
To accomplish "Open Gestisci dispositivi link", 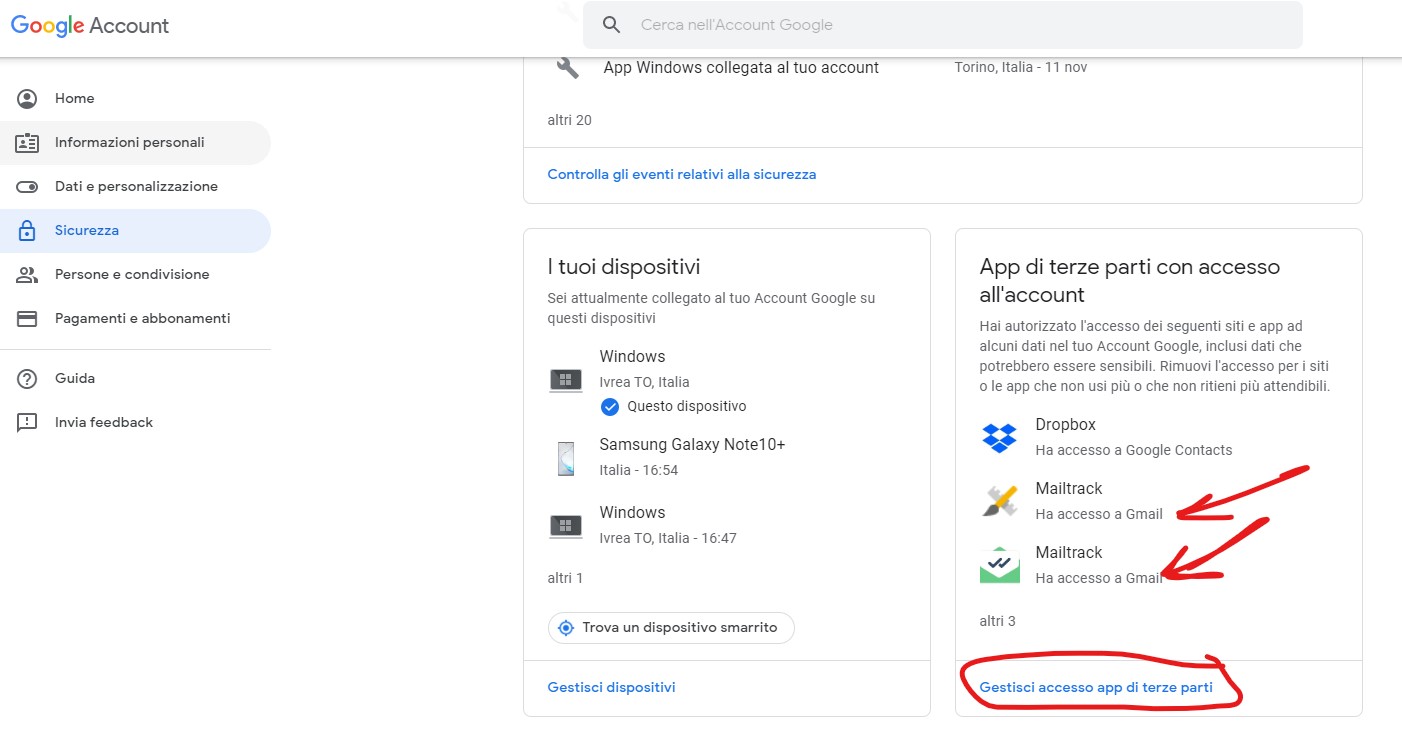I will (x=611, y=688).
